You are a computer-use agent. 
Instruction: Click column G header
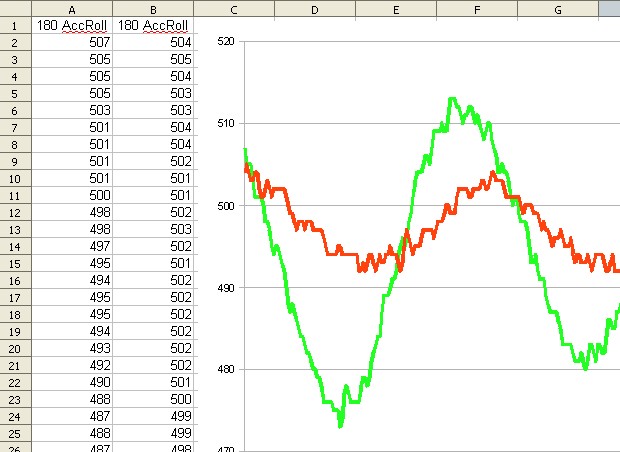point(557,8)
